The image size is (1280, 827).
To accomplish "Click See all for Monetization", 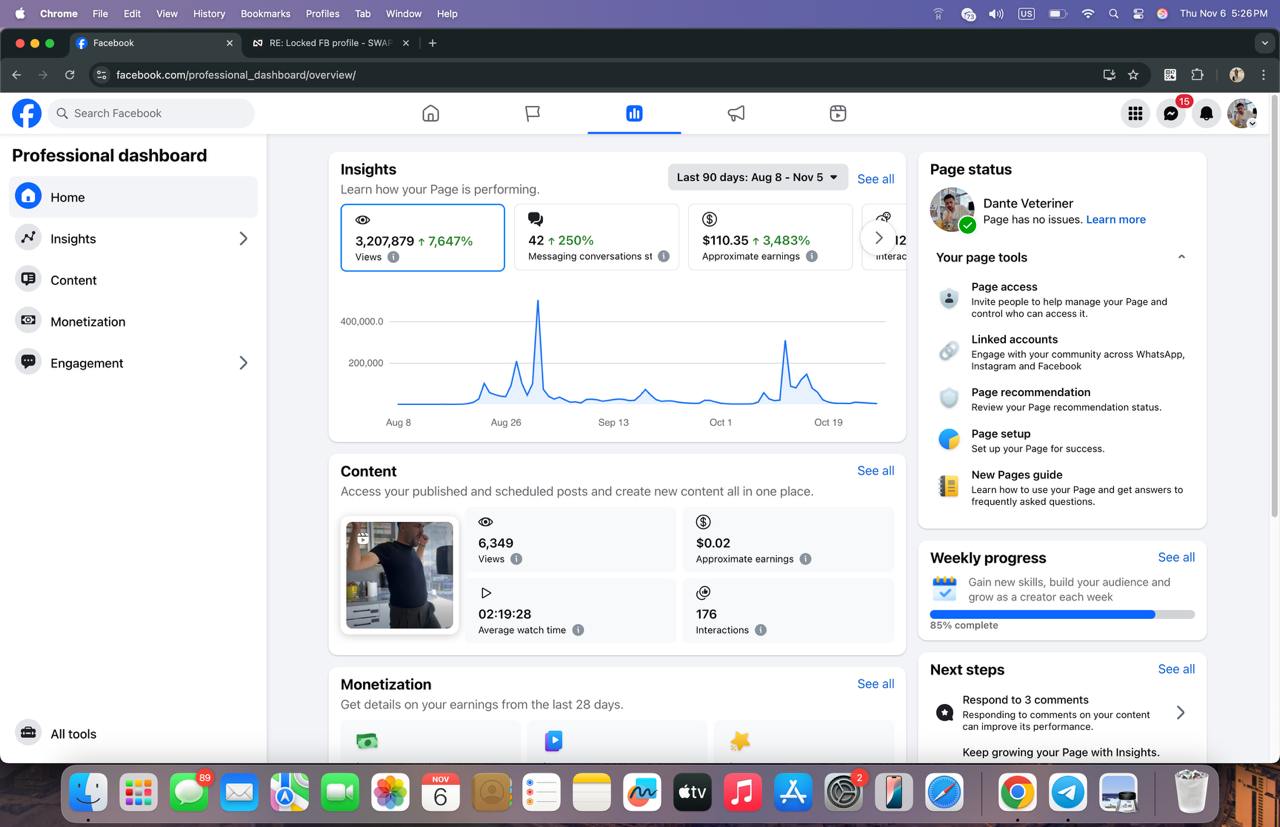I will pyautogui.click(x=875, y=684).
